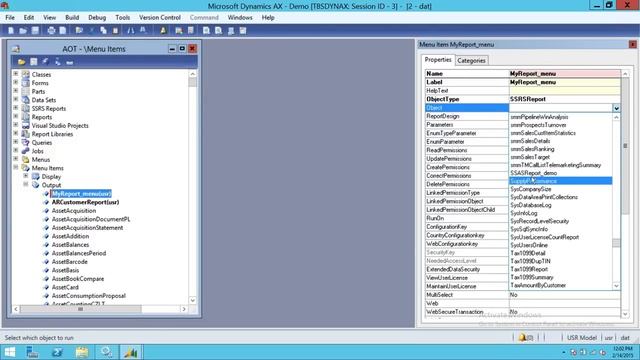Open Server Manager from the taskbar
The image size is (640, 360).
click(32, 352)
